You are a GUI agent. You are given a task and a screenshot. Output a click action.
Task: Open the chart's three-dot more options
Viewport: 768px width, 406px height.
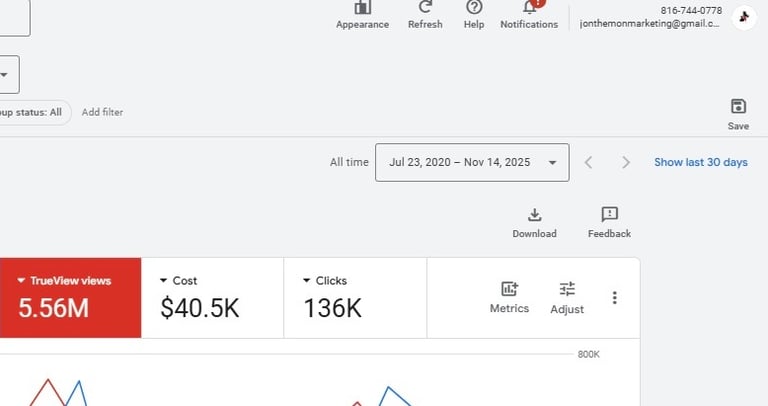tap(614, 297)
